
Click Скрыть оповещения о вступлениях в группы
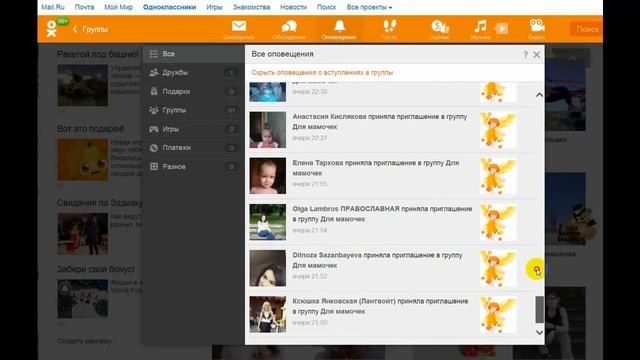[322, 73]
